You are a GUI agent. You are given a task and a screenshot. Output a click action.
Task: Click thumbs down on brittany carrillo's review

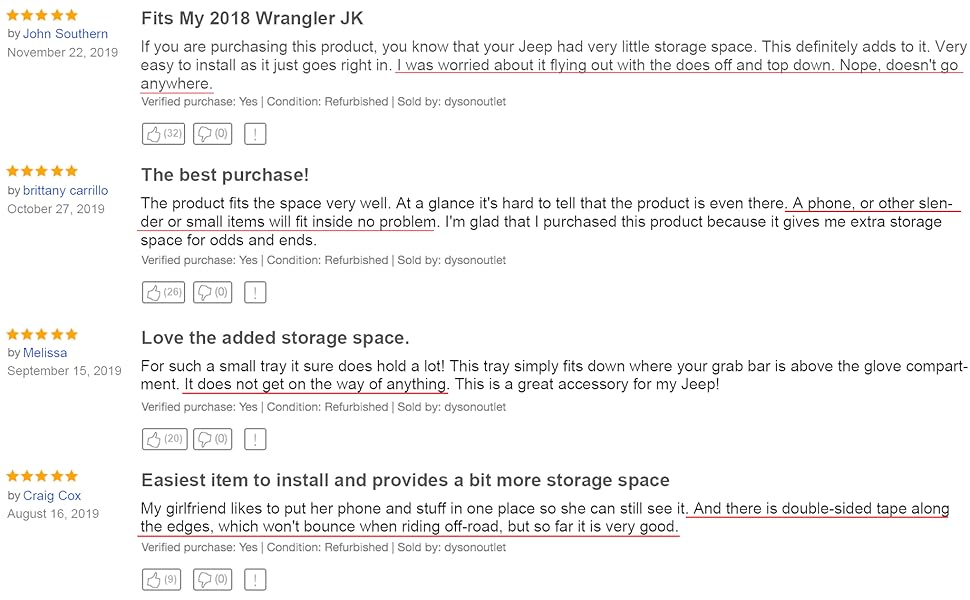pyautogui.click(x=211, y=292)
